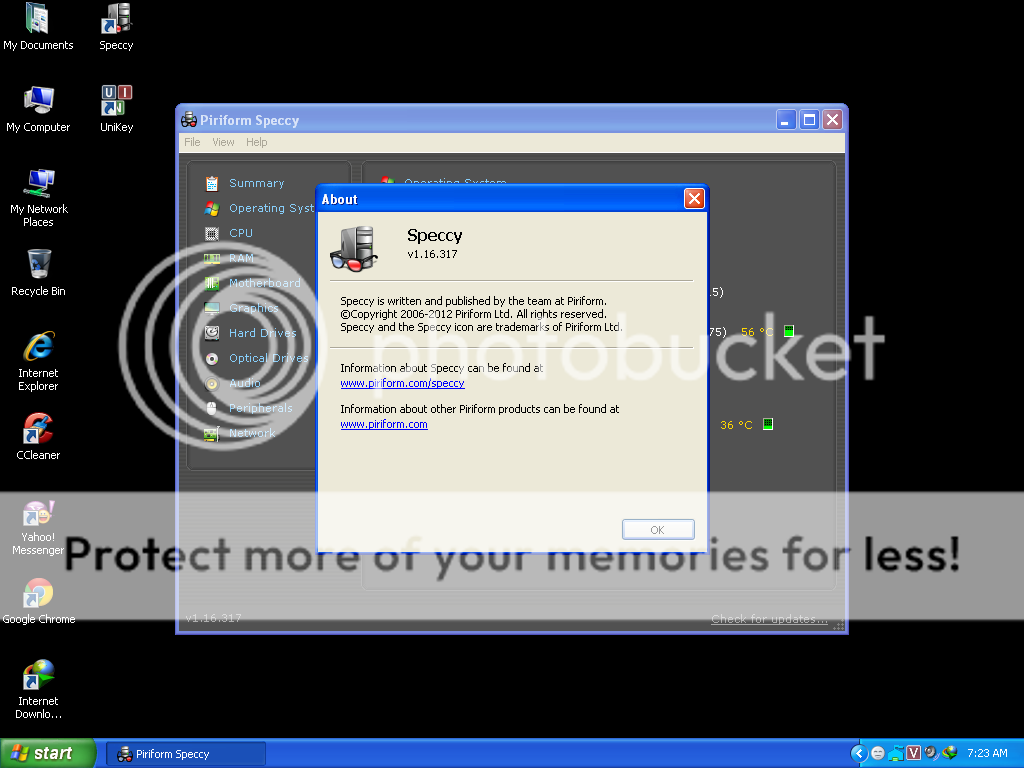Open the View menu in Piriform Speccy
The image size is (1024, 768).
pos(223,142)
